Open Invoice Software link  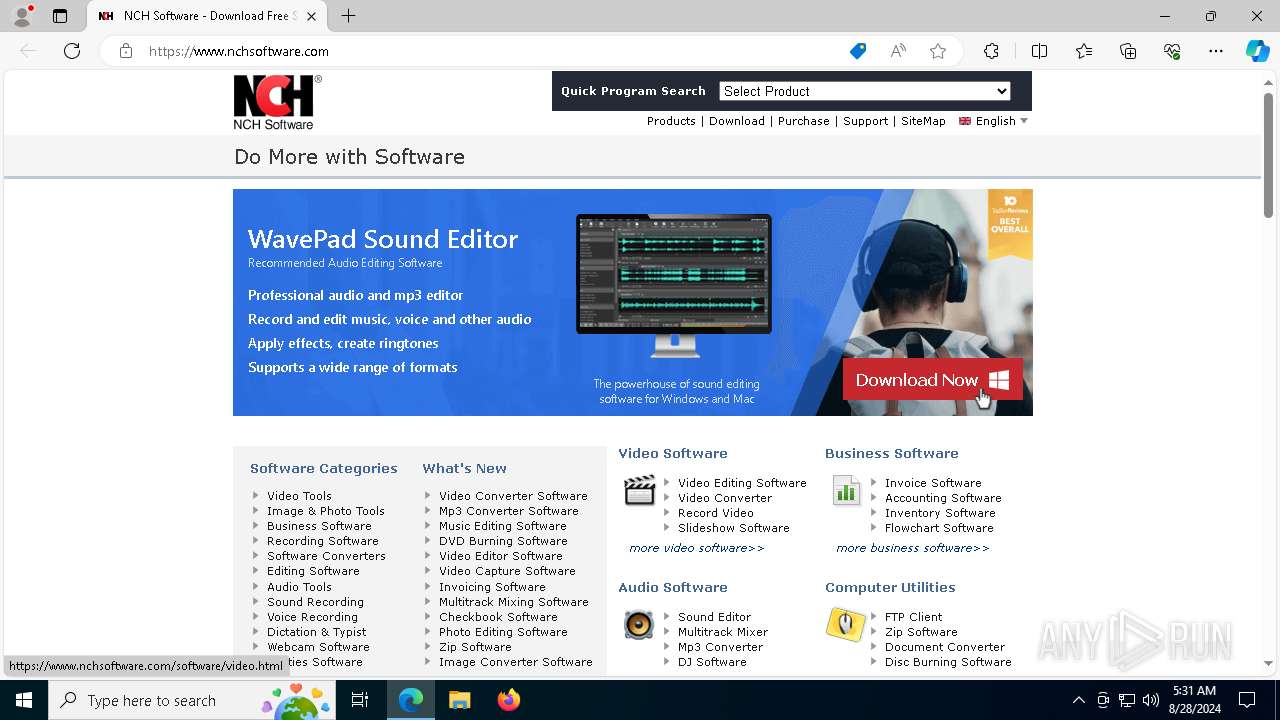coord(933,483)
